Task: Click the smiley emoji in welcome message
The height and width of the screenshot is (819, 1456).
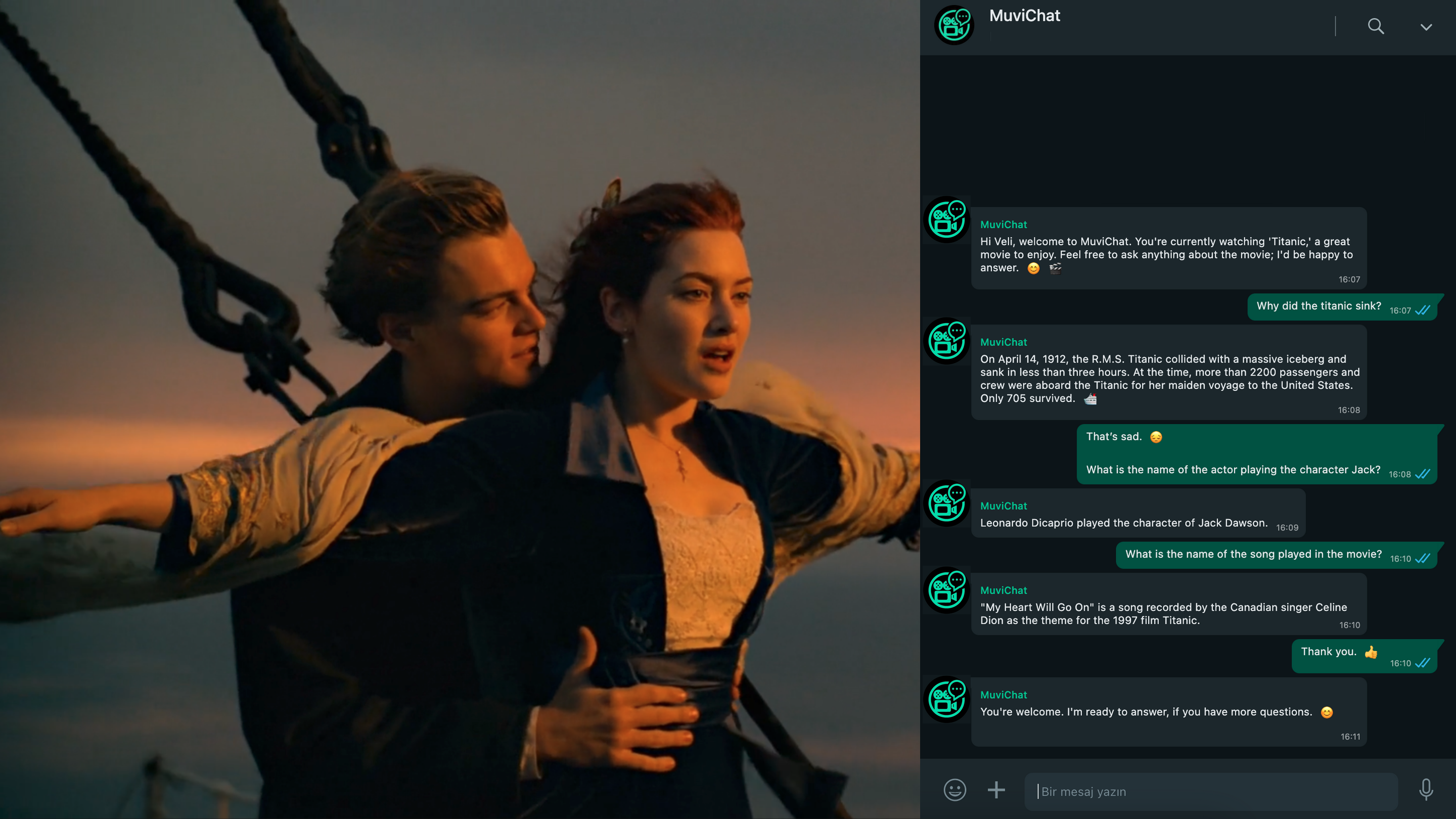Action: coord(1033,268)
